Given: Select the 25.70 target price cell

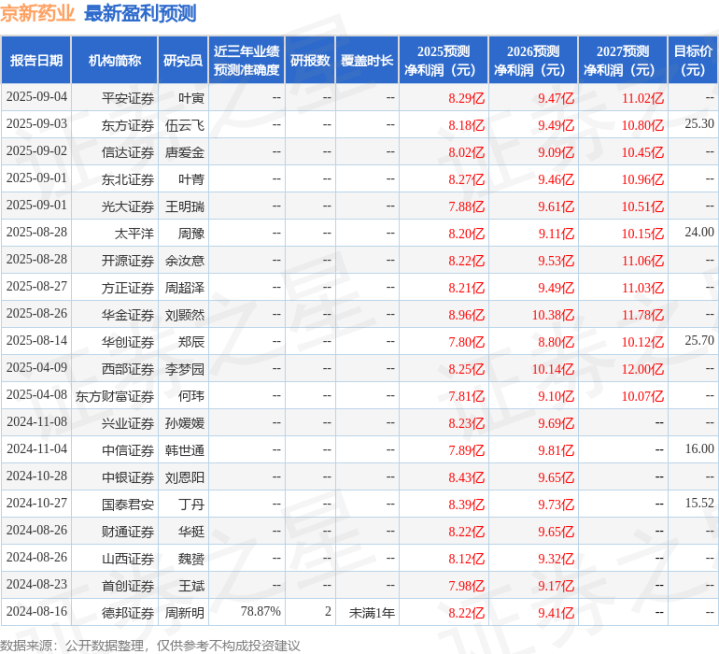Looking at the screenshot, I should pos(699,341).
